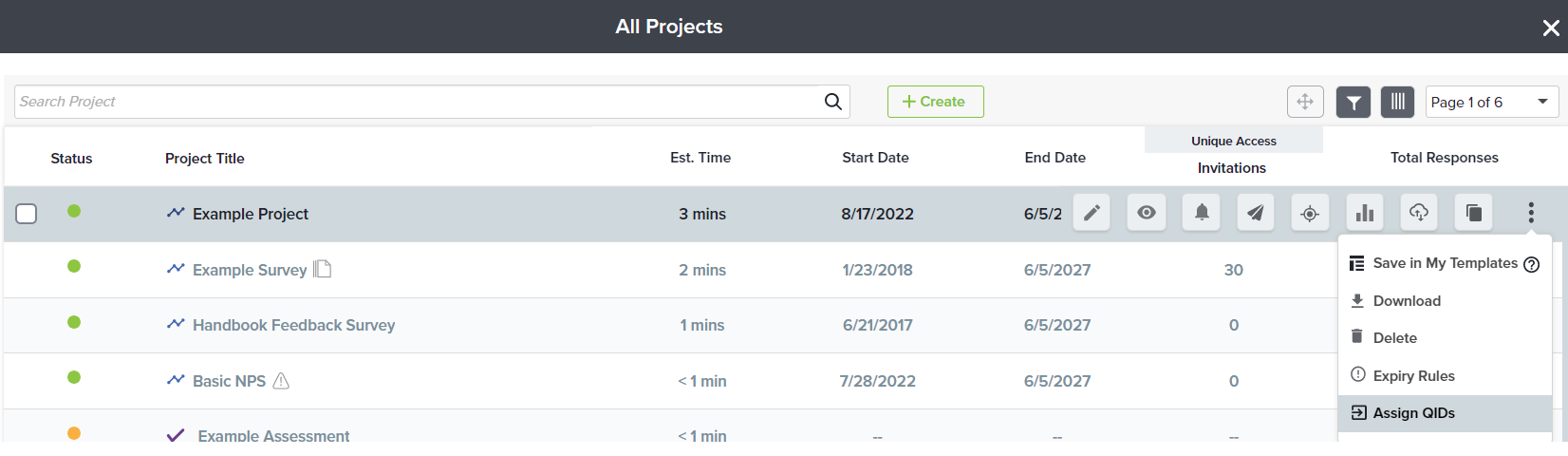The height and width of the screenshot is (456, 1568).
Task: Choose Expiry Rules in the context menu
Action: pyautogui.click(x=1413, y=376)
